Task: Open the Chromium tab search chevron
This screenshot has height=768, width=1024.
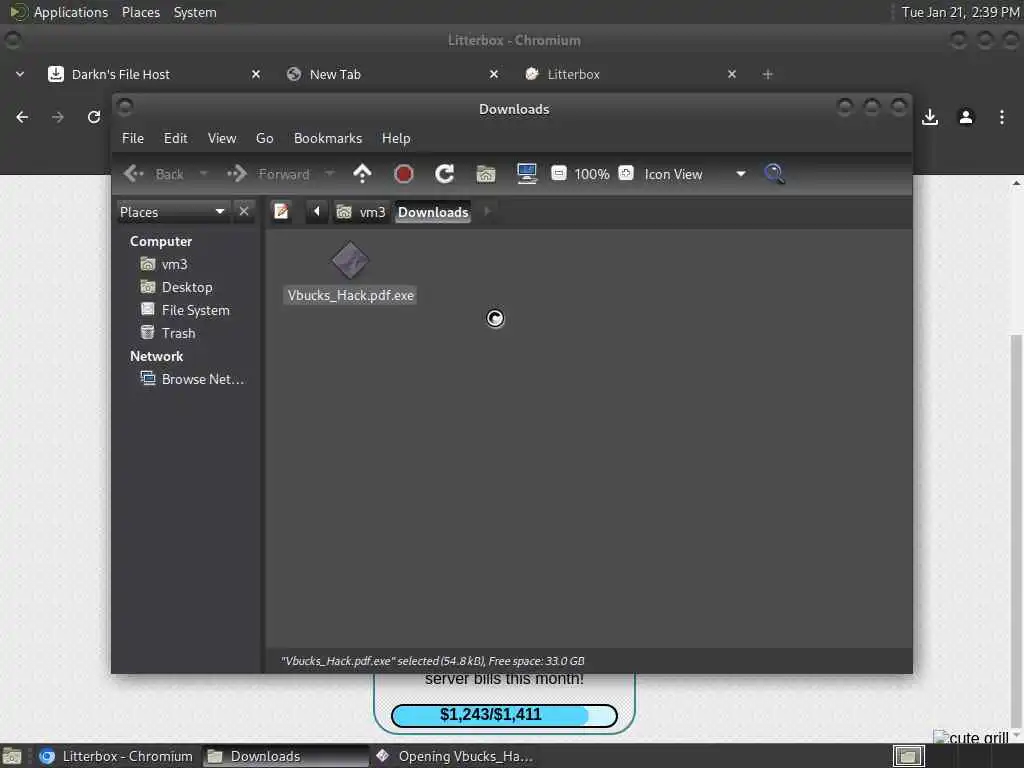Action: point(20,74)
